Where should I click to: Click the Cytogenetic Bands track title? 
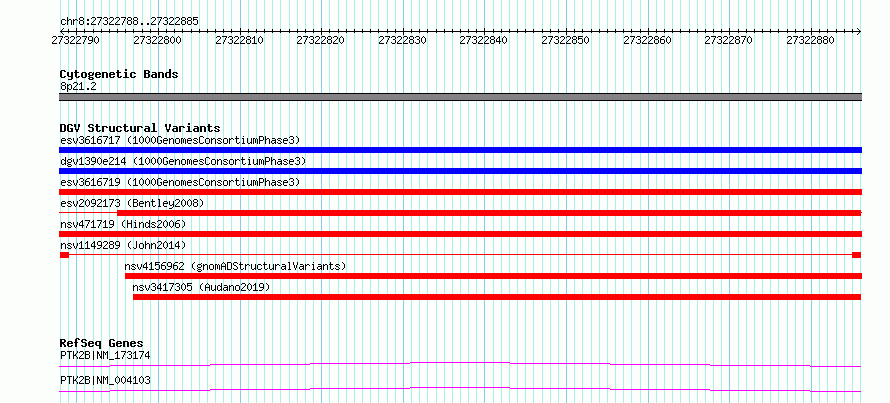click(119, 74)
